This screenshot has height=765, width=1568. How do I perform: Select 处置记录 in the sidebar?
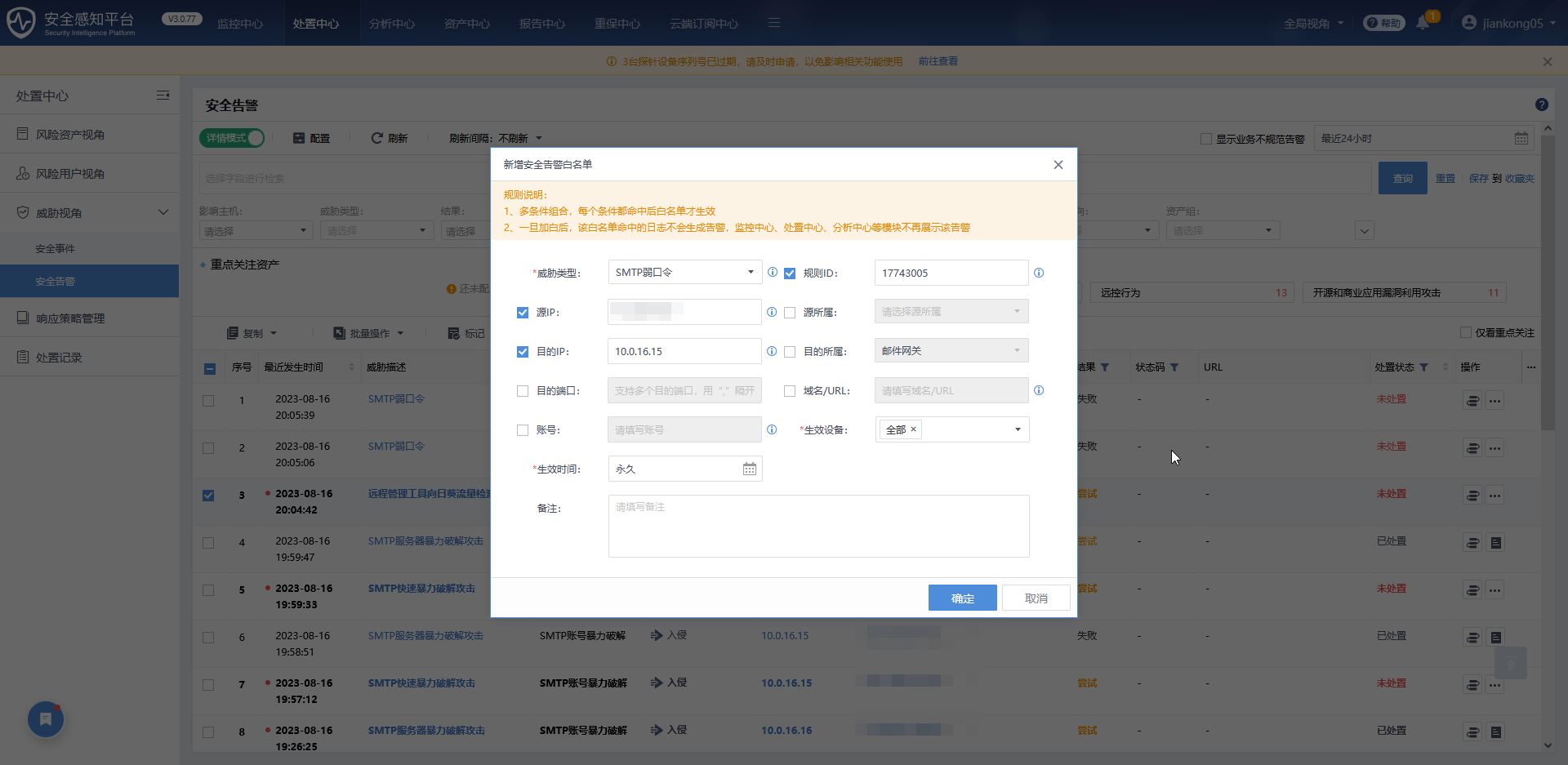90,358
